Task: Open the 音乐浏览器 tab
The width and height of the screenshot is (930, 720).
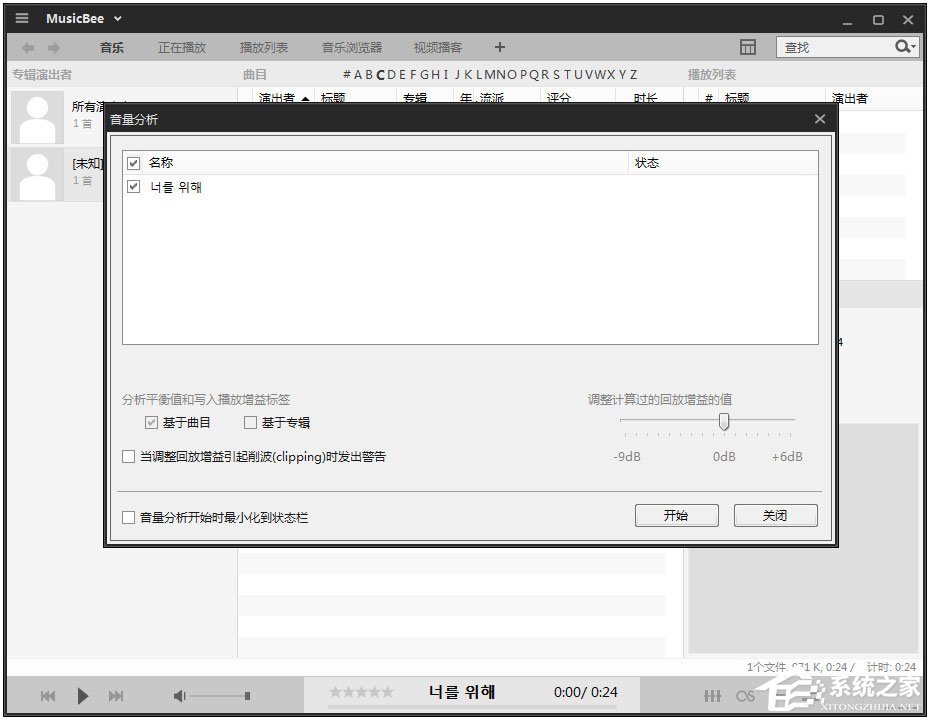Action: pos(350,46)
